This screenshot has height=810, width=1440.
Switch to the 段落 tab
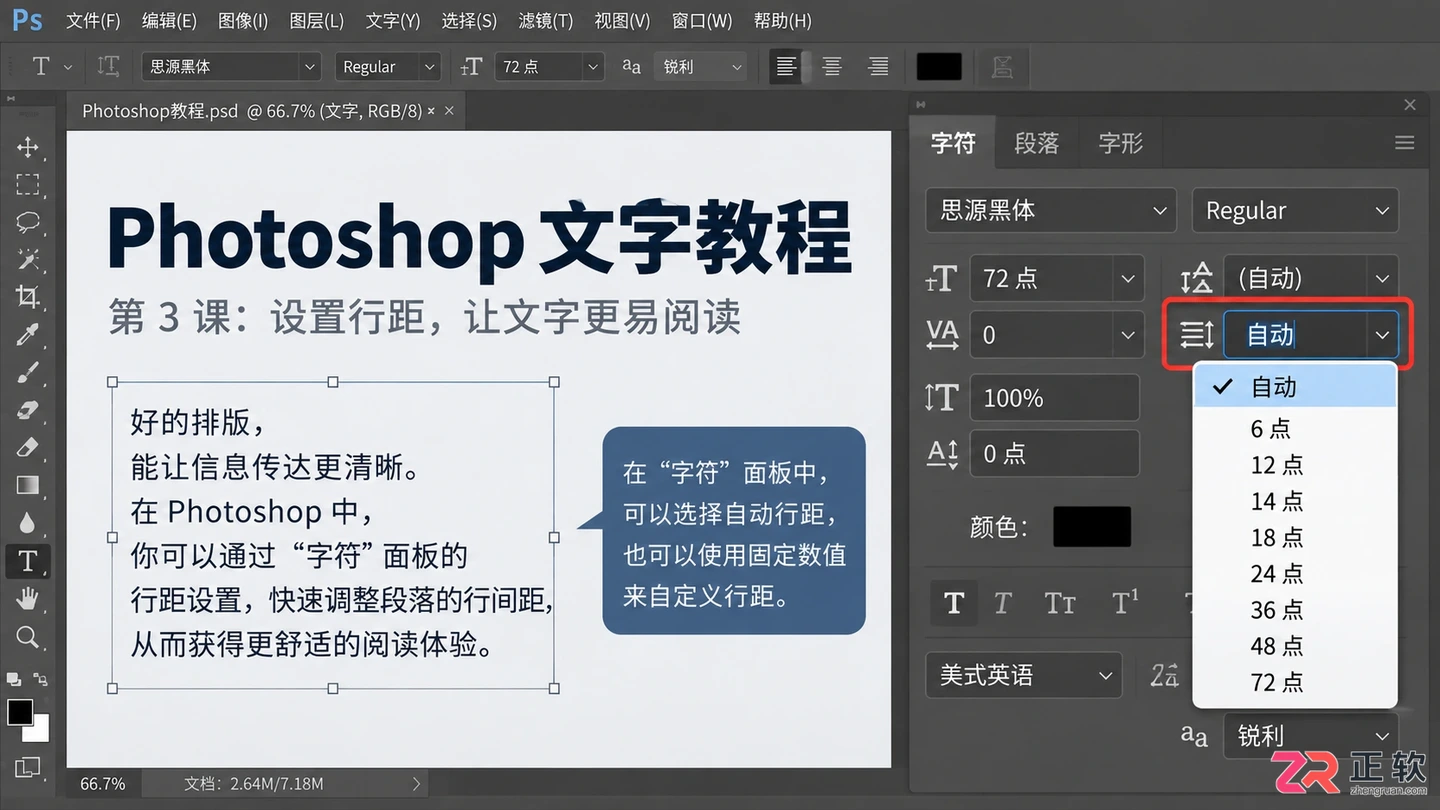click(x=1036, y=143)
